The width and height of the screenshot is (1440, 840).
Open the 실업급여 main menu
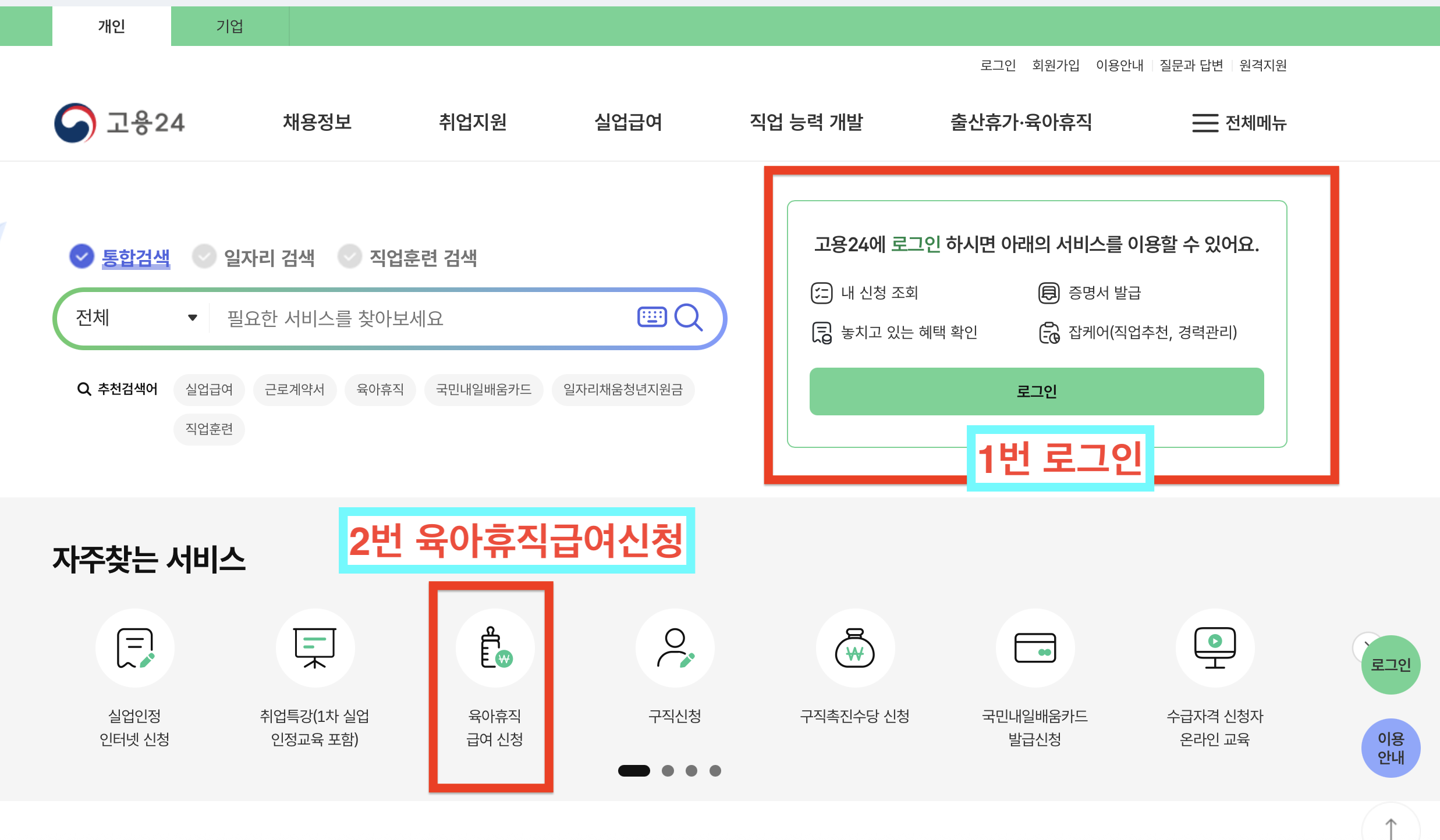pyautogui.click(x=628, y=122)
